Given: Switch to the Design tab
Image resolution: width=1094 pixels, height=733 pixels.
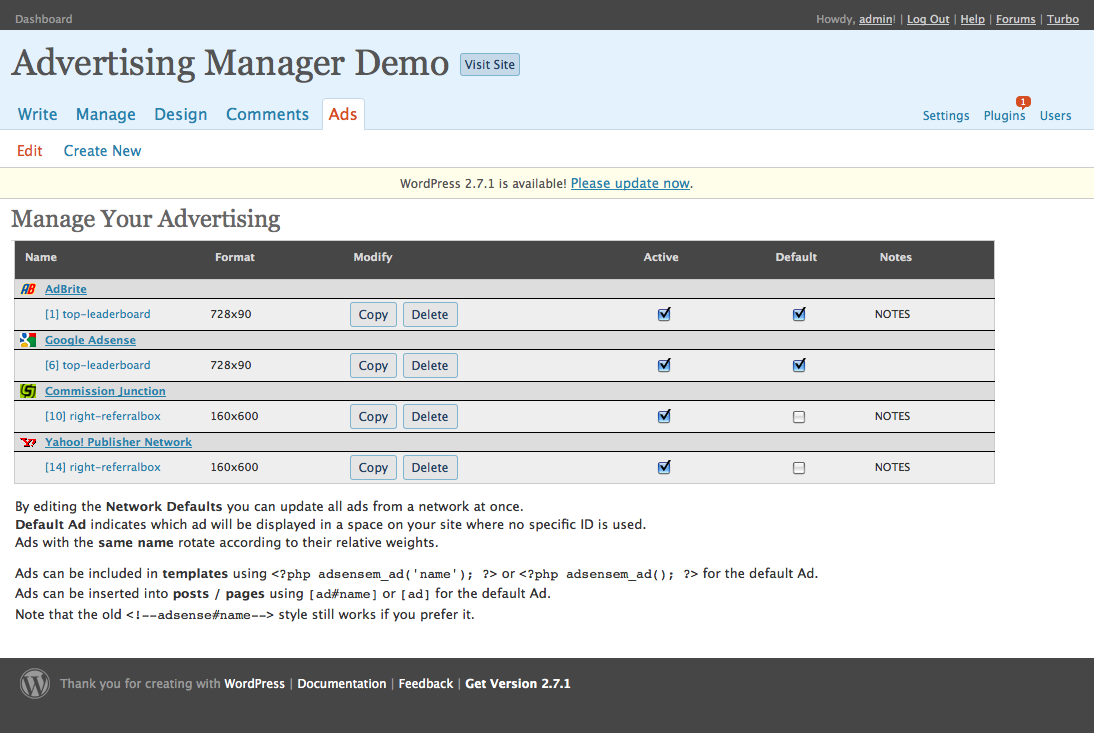Looking at the screenshot, I should pos(181,114).
